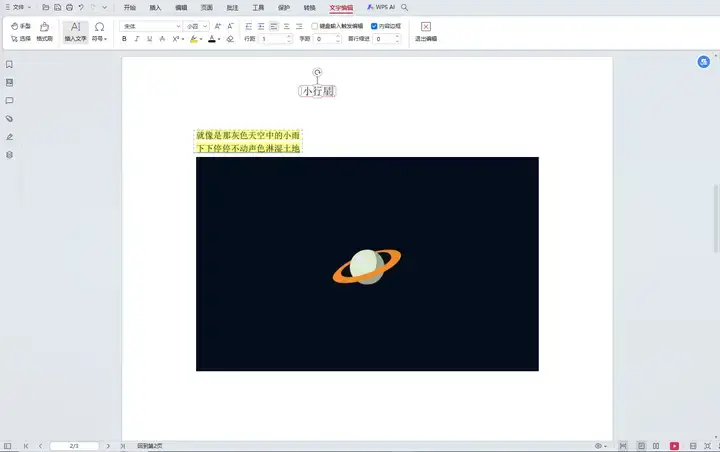720x452 pixels.
Task: Go to the next page
Action: coord(108,446)
